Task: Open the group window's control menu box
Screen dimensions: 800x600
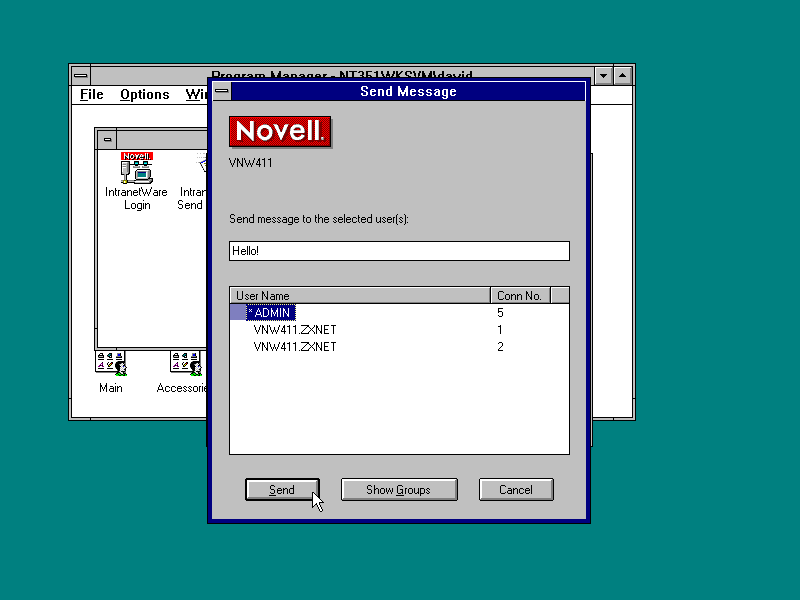Action: point(107,139)
